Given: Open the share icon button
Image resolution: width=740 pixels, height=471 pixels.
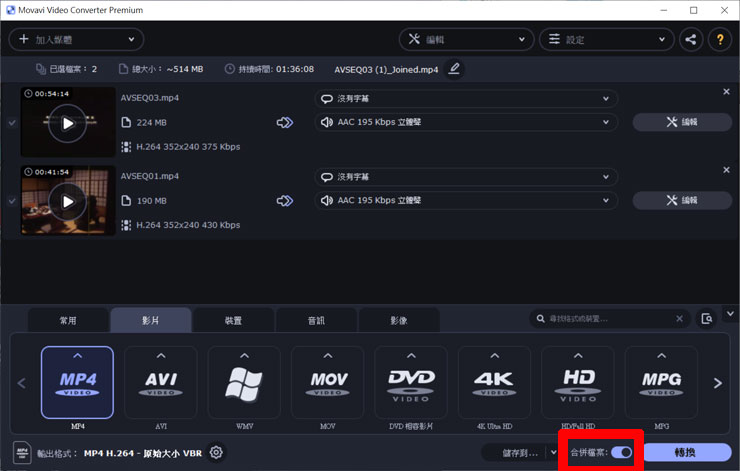Looking at the screenshot, I should pos(691,39).
